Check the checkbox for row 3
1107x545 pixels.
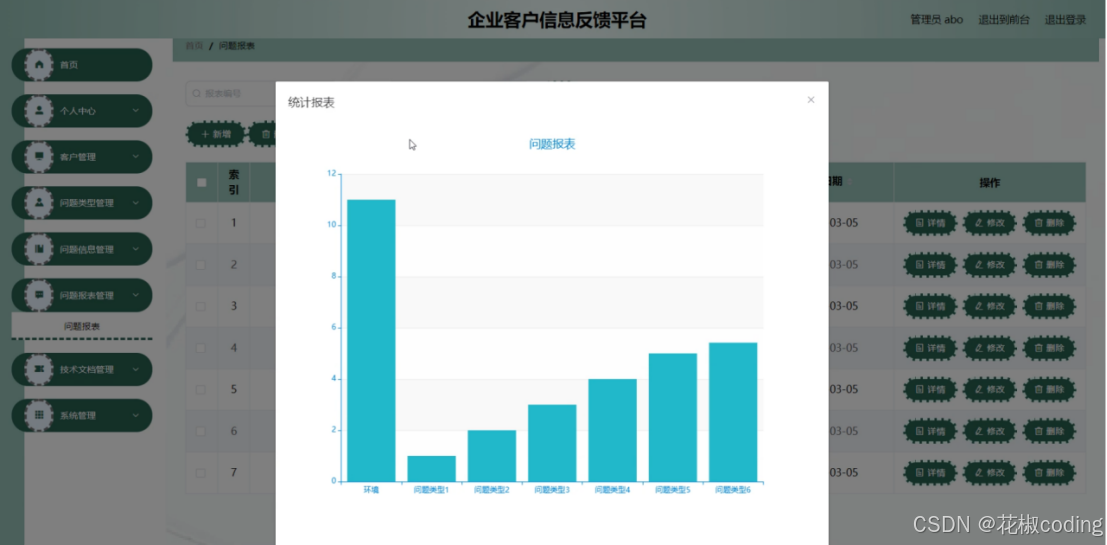[201, 306]
